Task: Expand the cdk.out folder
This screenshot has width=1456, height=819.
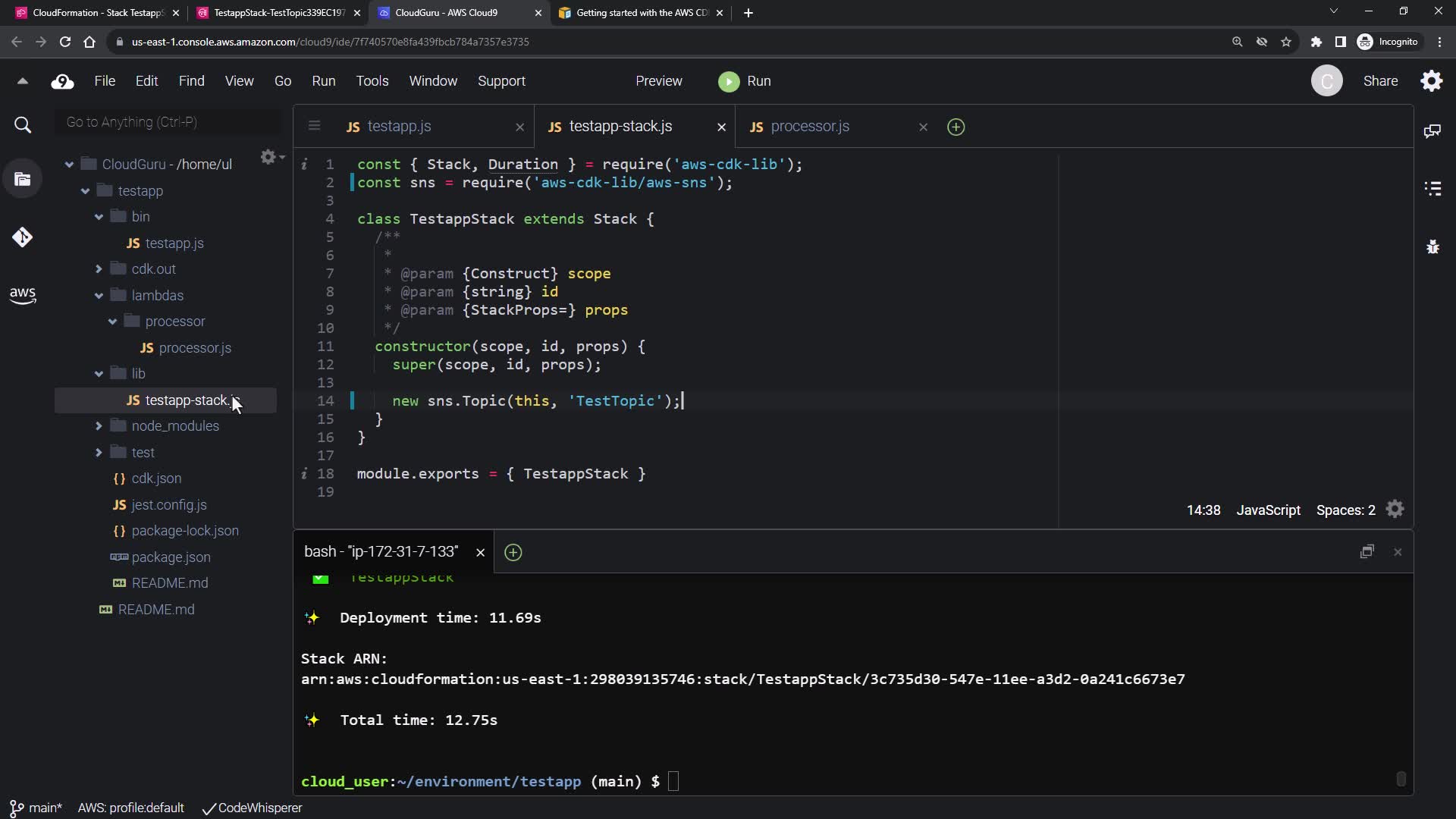Action: tap(99, 269)
